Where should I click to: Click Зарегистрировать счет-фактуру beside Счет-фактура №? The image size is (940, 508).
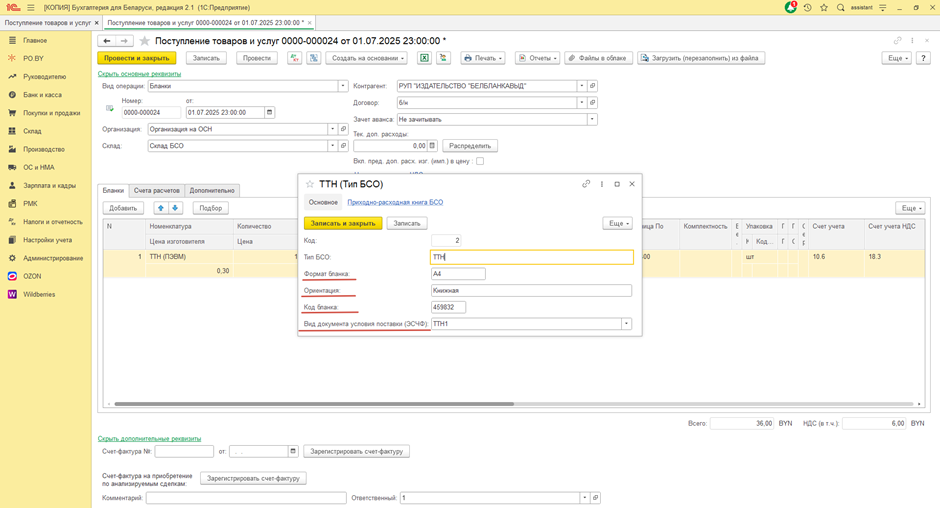[357, 451]
